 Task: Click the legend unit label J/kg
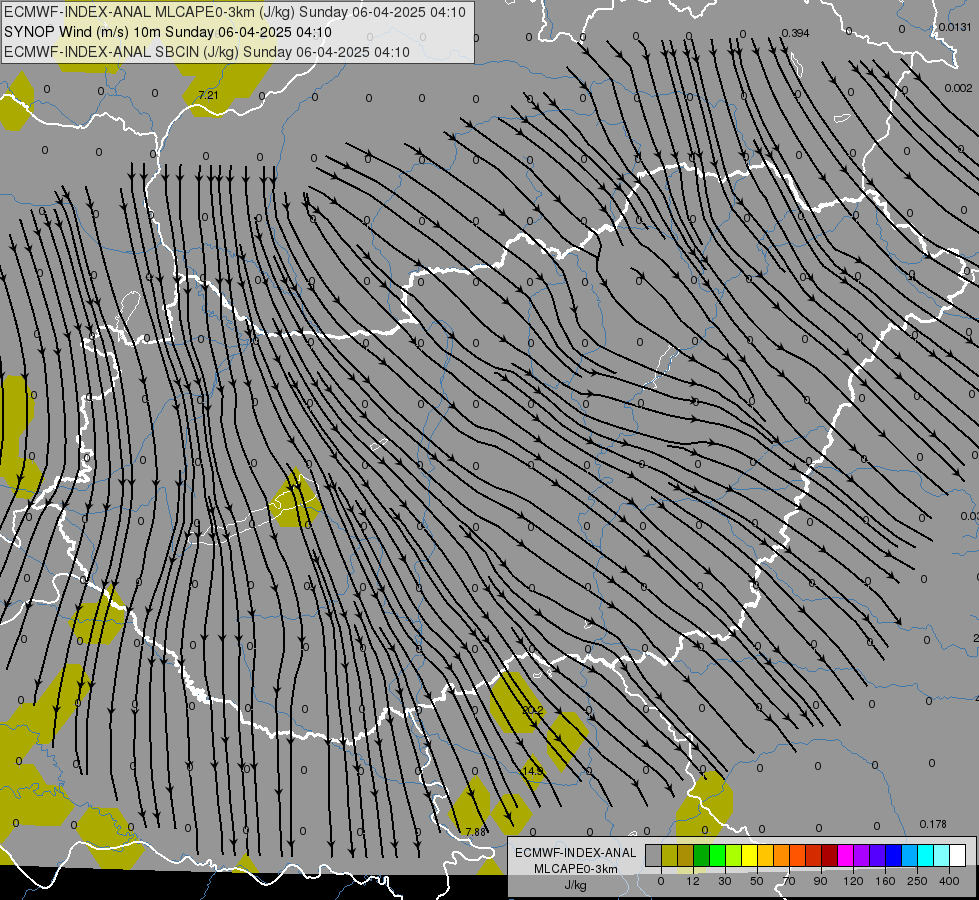pyautogui.click(x=576, y=885)
